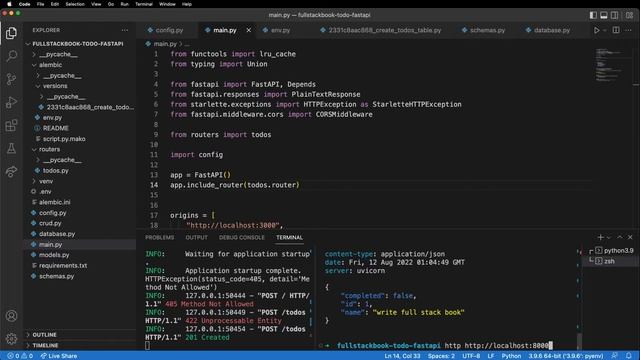Screen dimensions: 640x360
Task: Open the PROBLEMS panel tab
Action: pyautogui.click(x=160, y=238)
